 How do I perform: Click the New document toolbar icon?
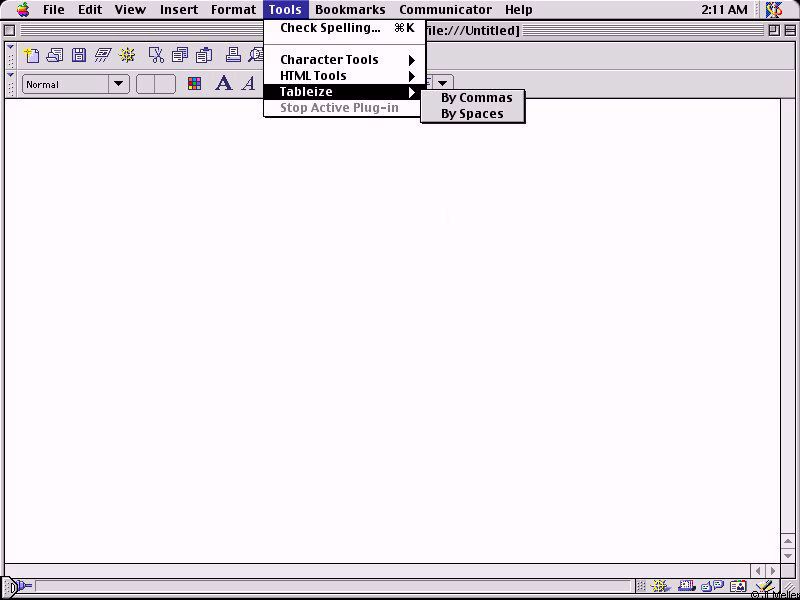tap(31, 56)
